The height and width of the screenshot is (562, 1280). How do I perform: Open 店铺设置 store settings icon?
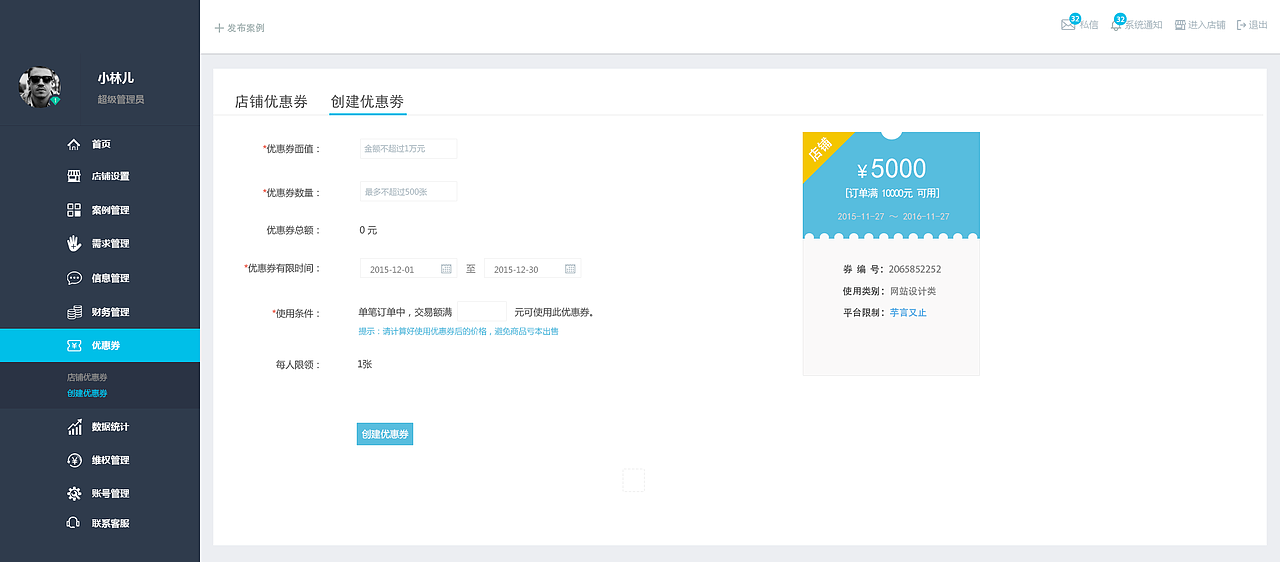(74, 176)
